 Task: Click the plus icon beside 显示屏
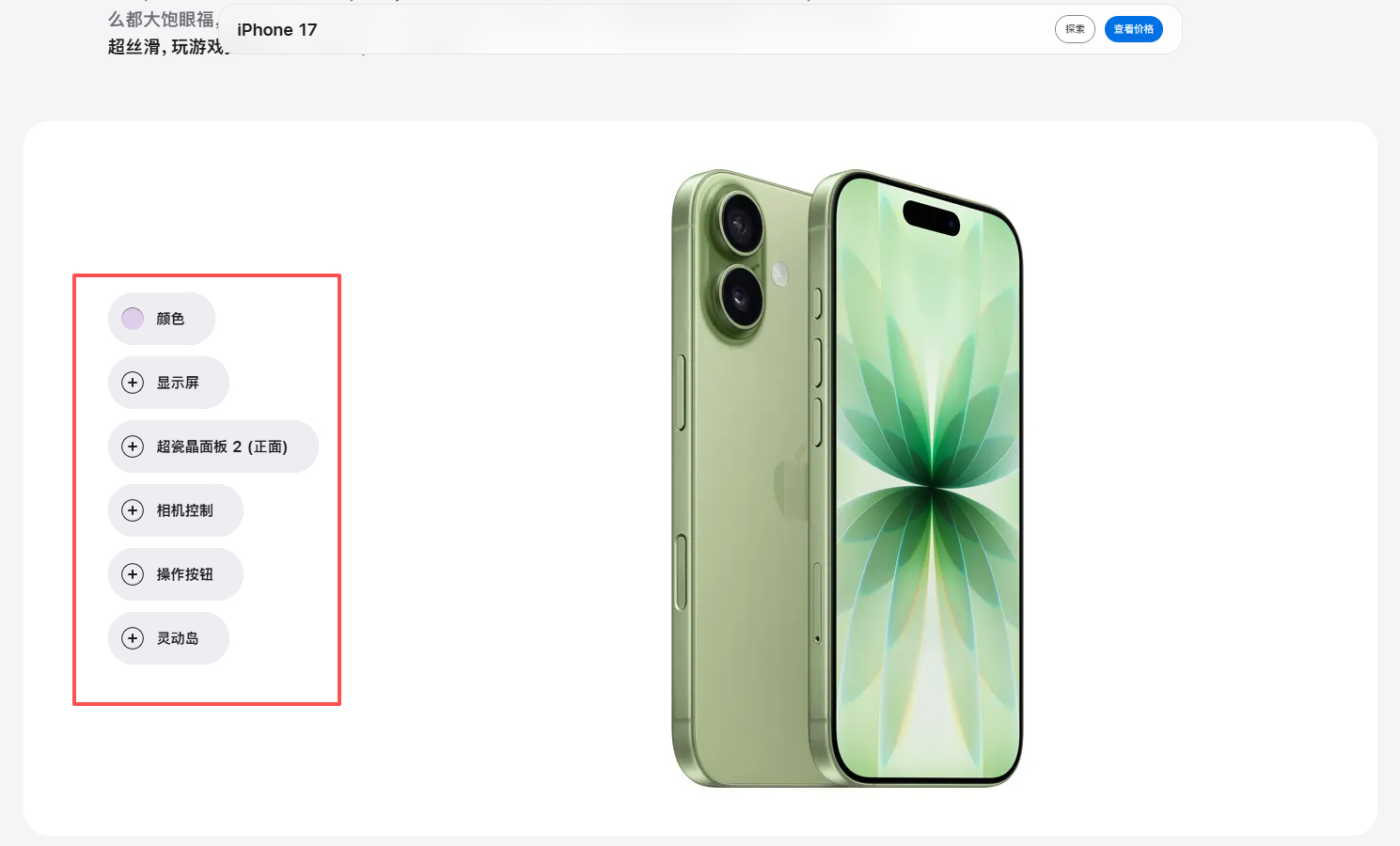133,383
